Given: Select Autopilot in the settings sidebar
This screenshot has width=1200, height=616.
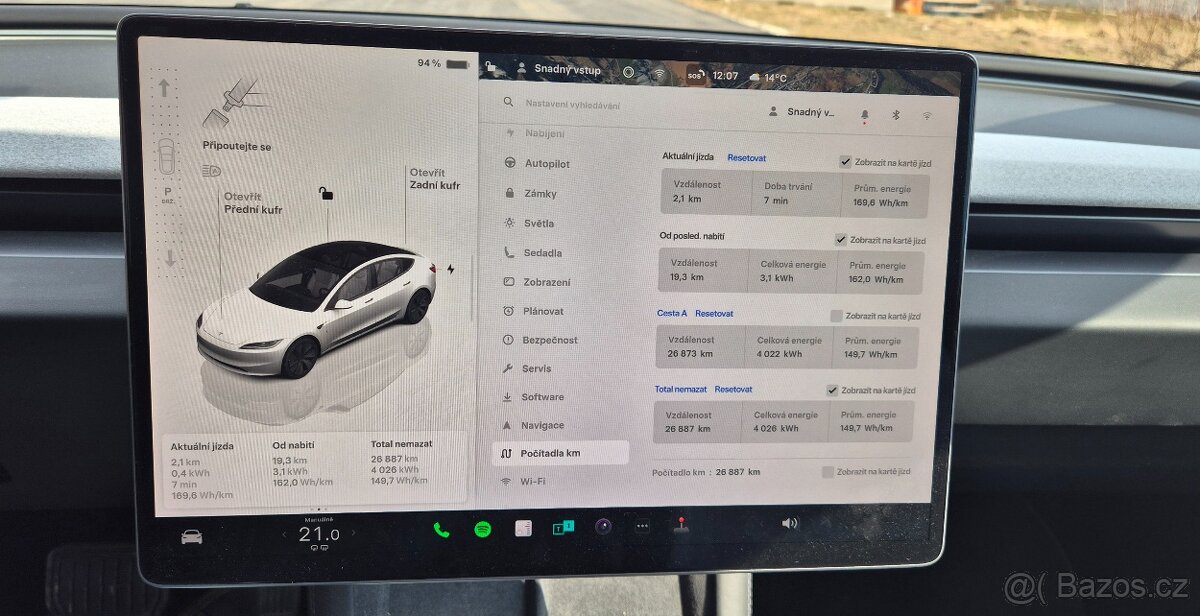Looking at the screenshot, I should [544, 164].
